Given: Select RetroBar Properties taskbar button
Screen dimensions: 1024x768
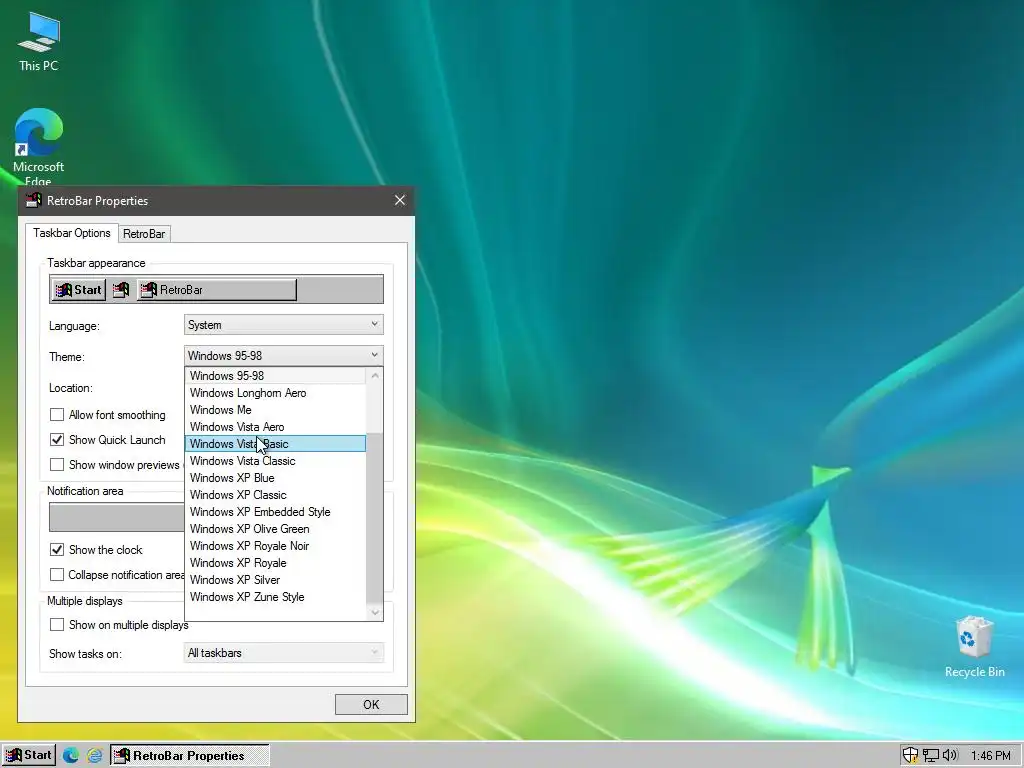Looking at the screenshot, I should tap(189, 756).
